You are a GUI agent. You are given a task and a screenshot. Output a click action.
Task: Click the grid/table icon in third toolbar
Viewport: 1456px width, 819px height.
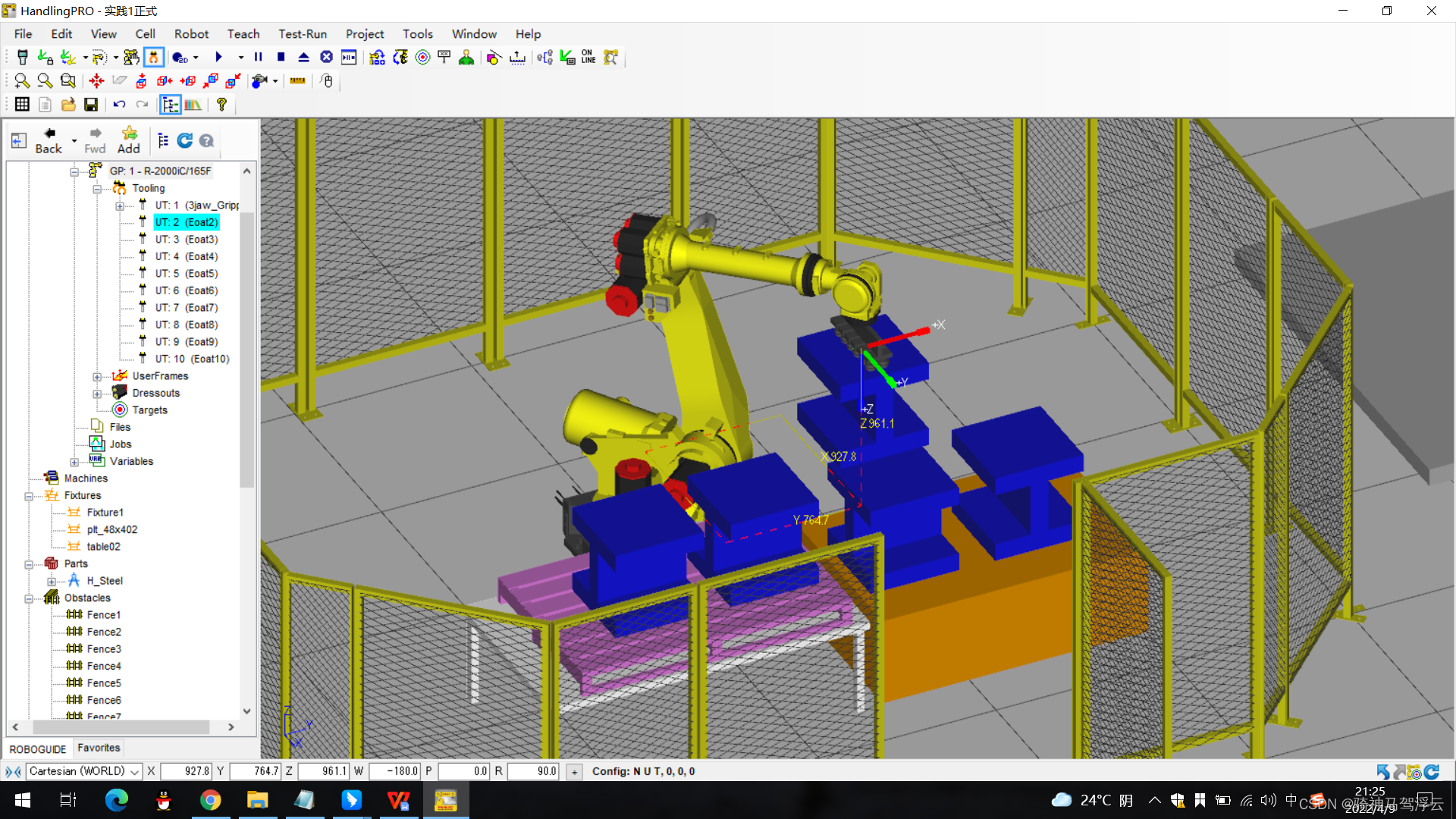point(22,105)
